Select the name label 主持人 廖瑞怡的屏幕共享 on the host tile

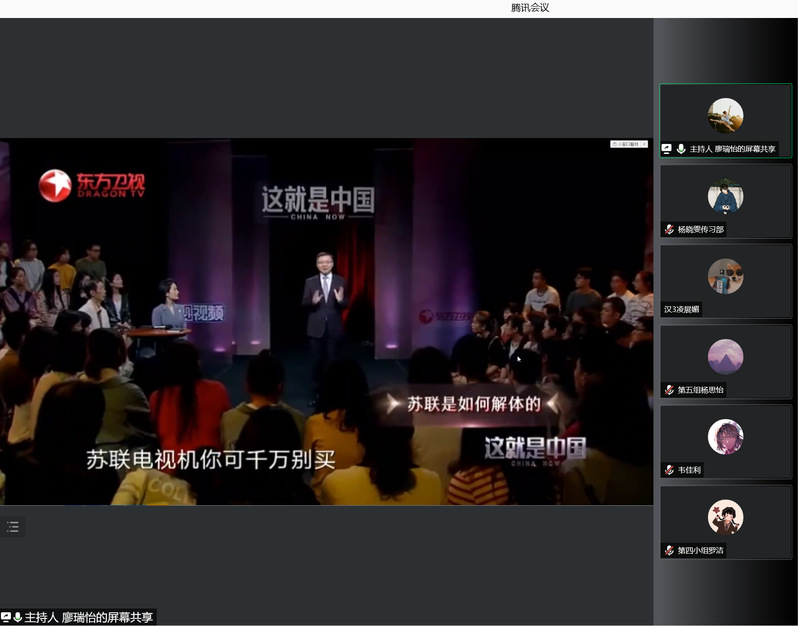coord(732,149)
